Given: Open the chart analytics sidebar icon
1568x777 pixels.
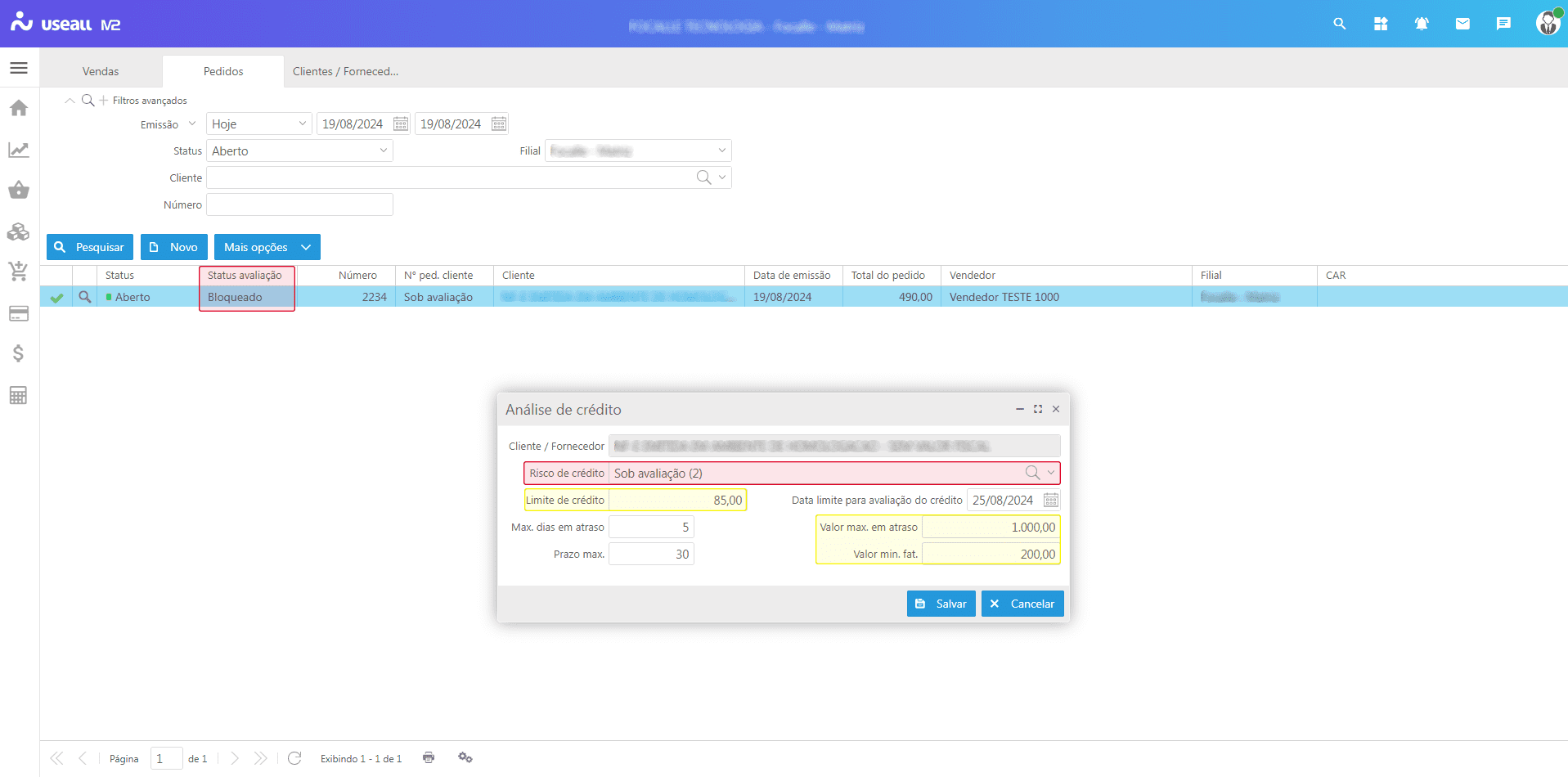Looking at the screenshot, I should pyautogui.click(x=19, y=150).
